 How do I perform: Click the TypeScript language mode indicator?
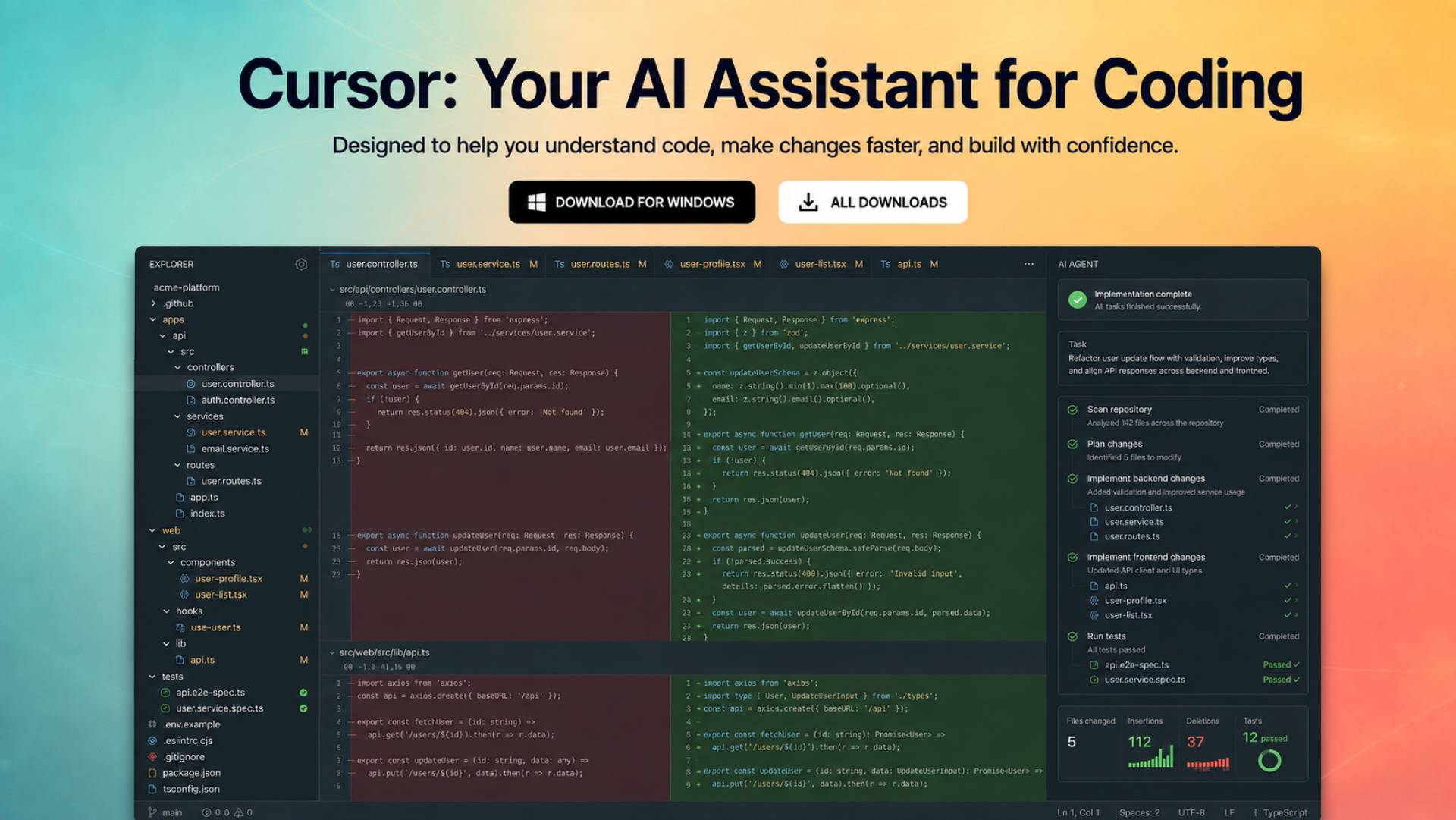click(x=1284, y=812)
